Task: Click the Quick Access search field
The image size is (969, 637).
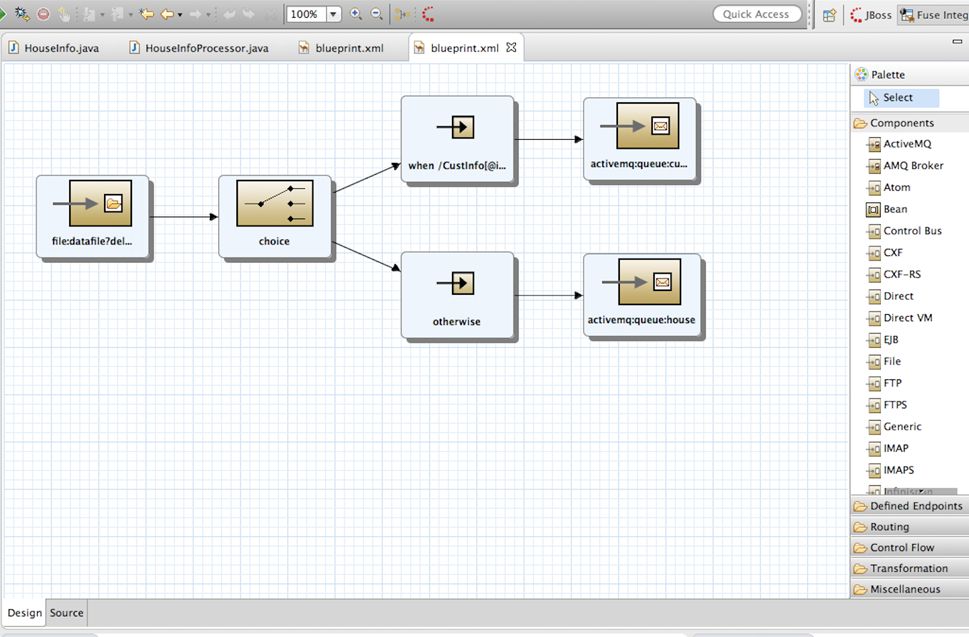Action: tap(756, 14)
